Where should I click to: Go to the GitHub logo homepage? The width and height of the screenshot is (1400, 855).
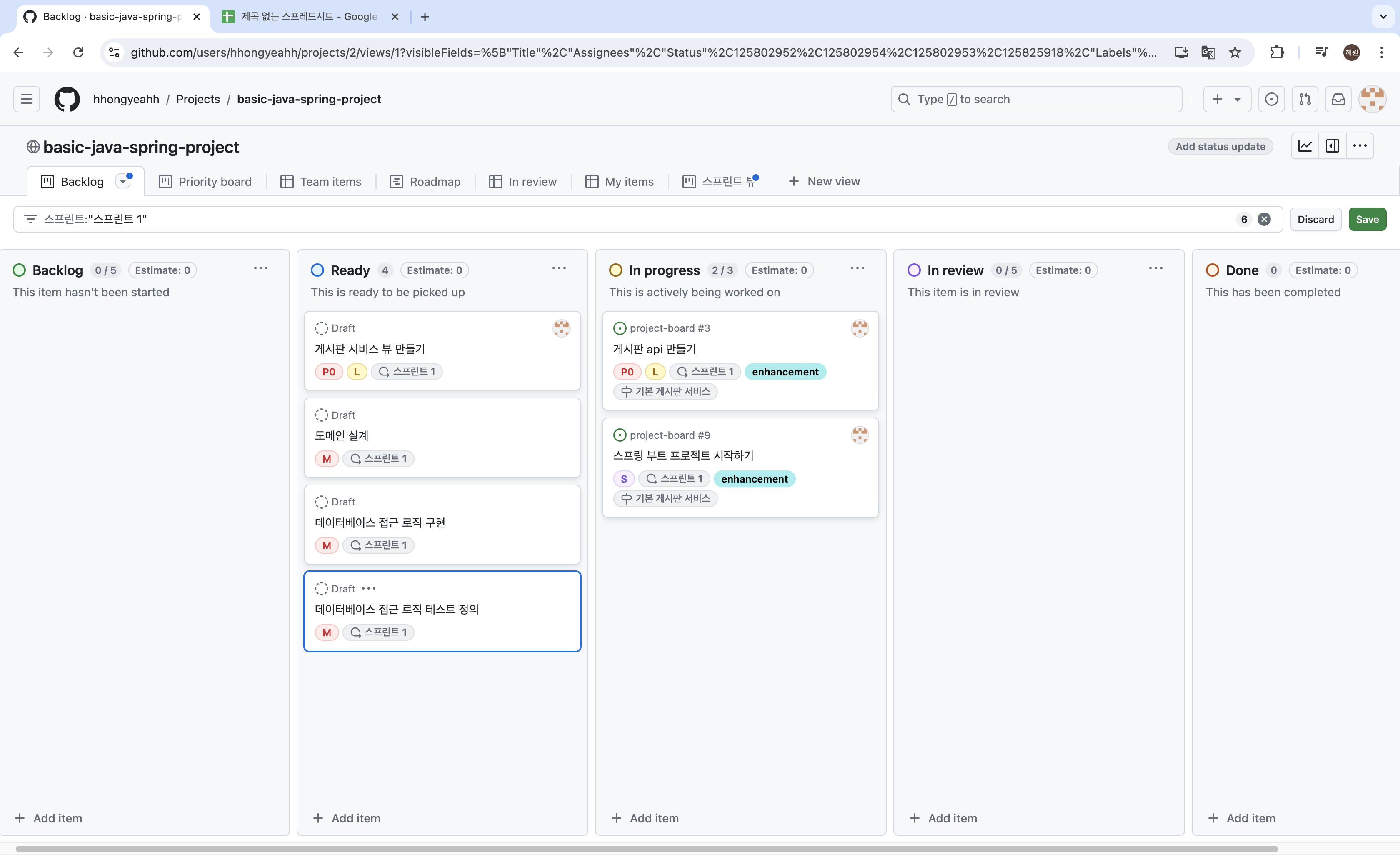(x=67, y=100)
